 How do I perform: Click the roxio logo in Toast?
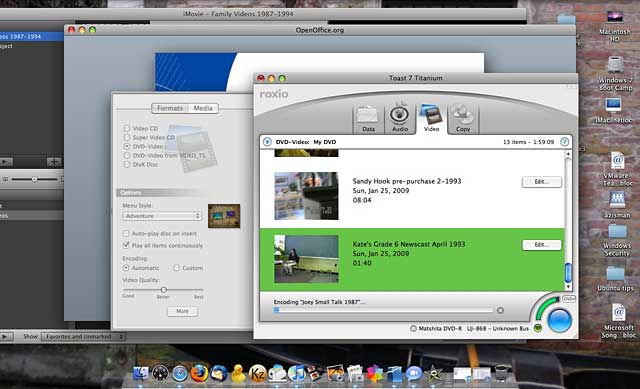point(274,94)
